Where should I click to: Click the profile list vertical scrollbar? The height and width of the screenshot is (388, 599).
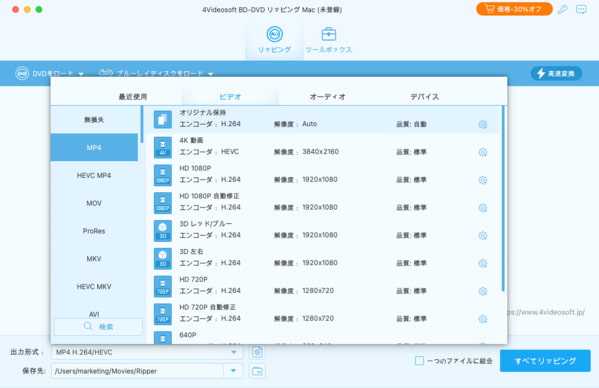(x=503, y=199)
